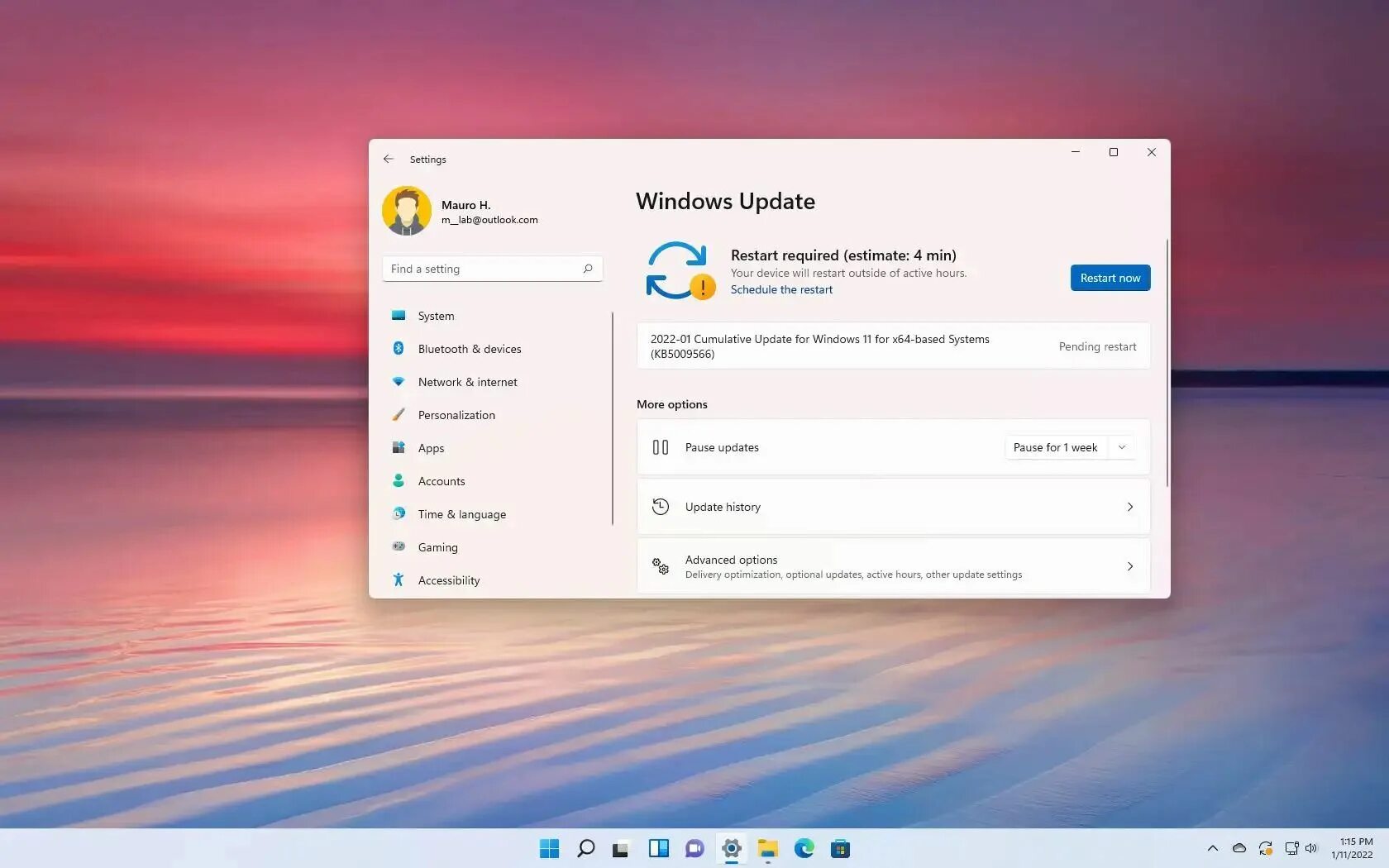Open Update history
Screen dimensions: 1389x868
coord(894,507)
